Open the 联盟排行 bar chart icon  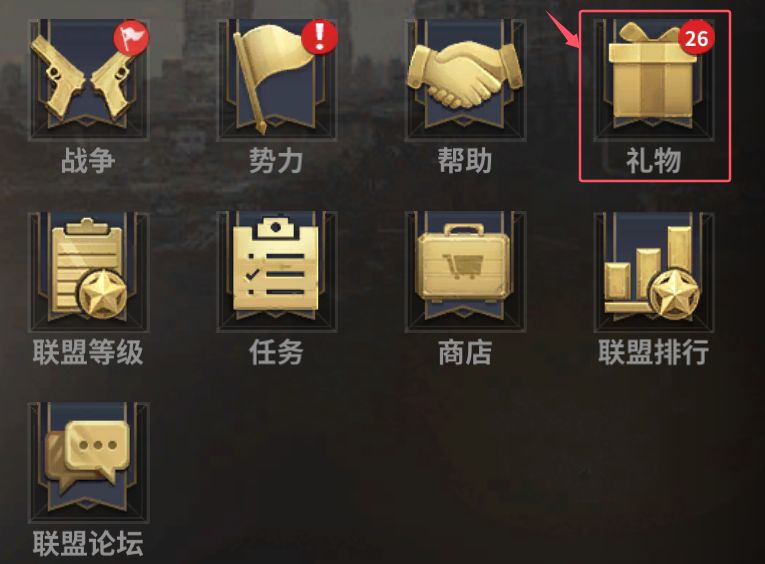click(654, 272)
